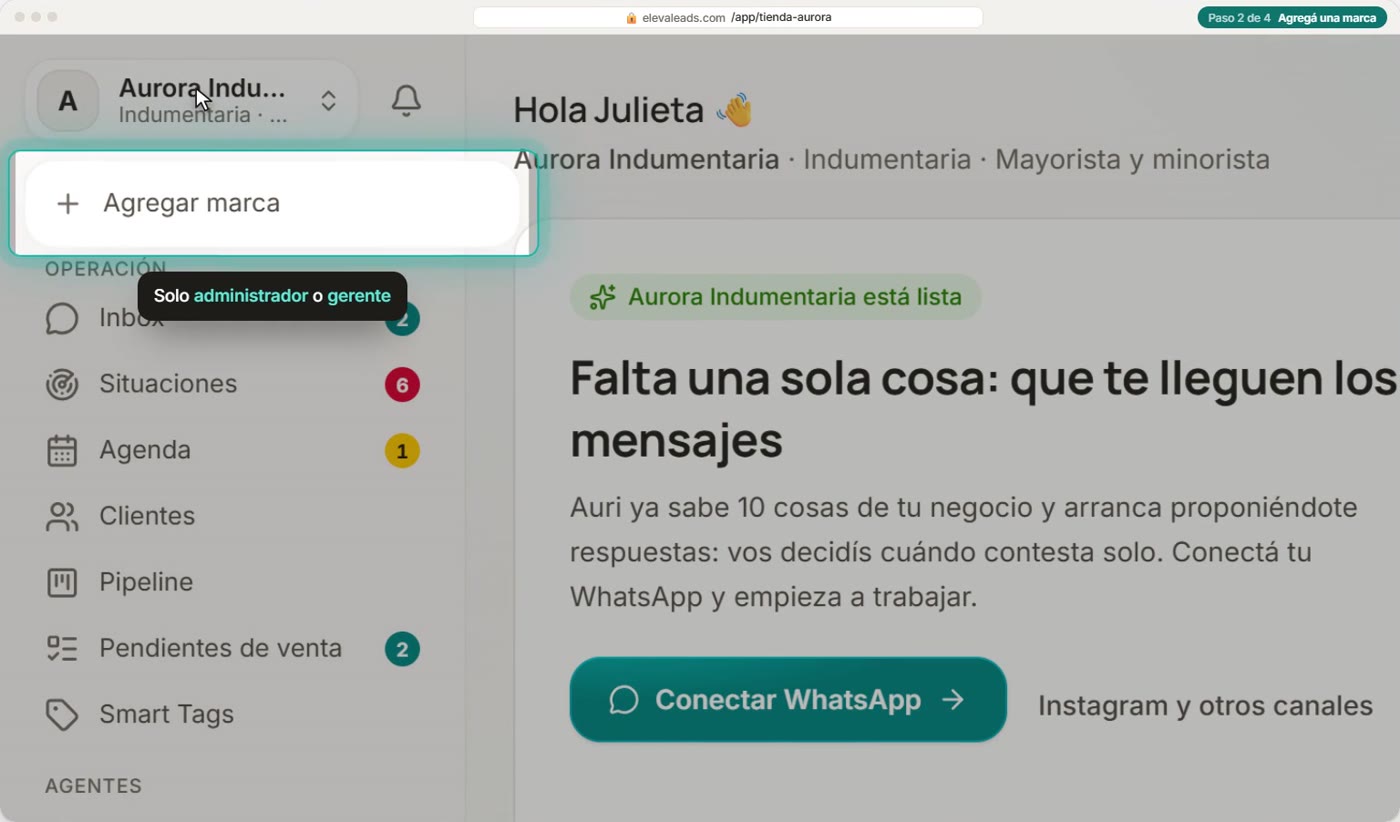This screenshot has height=822, width=1400.
Task: Click the yellow 1 badge on Agenda
Action: point(402,451)
